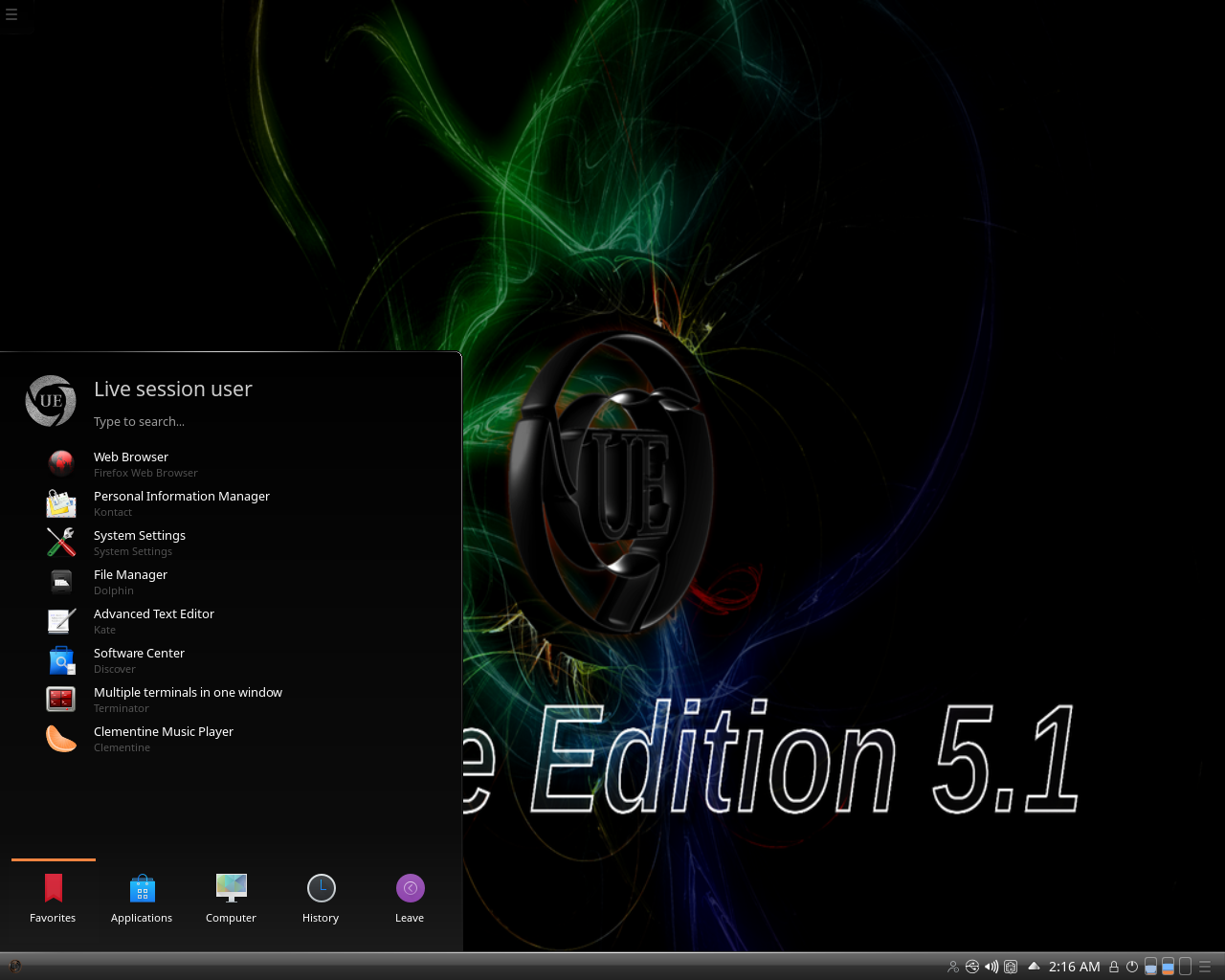The height and width of the screenshot is (980, 1225).
Task: Switch to the Computer tab
Action: coord(231,900)
